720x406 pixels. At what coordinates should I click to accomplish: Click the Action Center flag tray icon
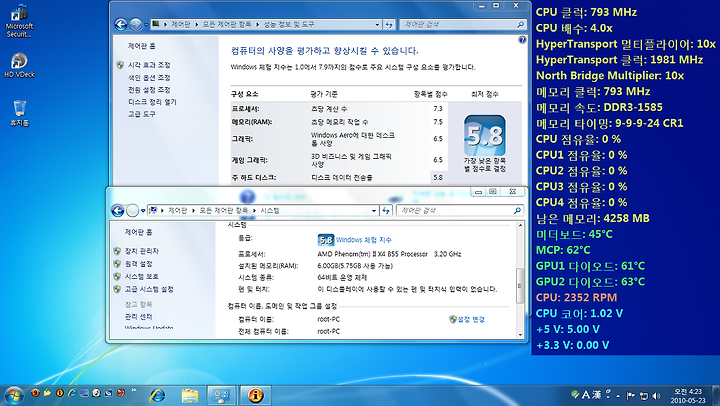631,395
